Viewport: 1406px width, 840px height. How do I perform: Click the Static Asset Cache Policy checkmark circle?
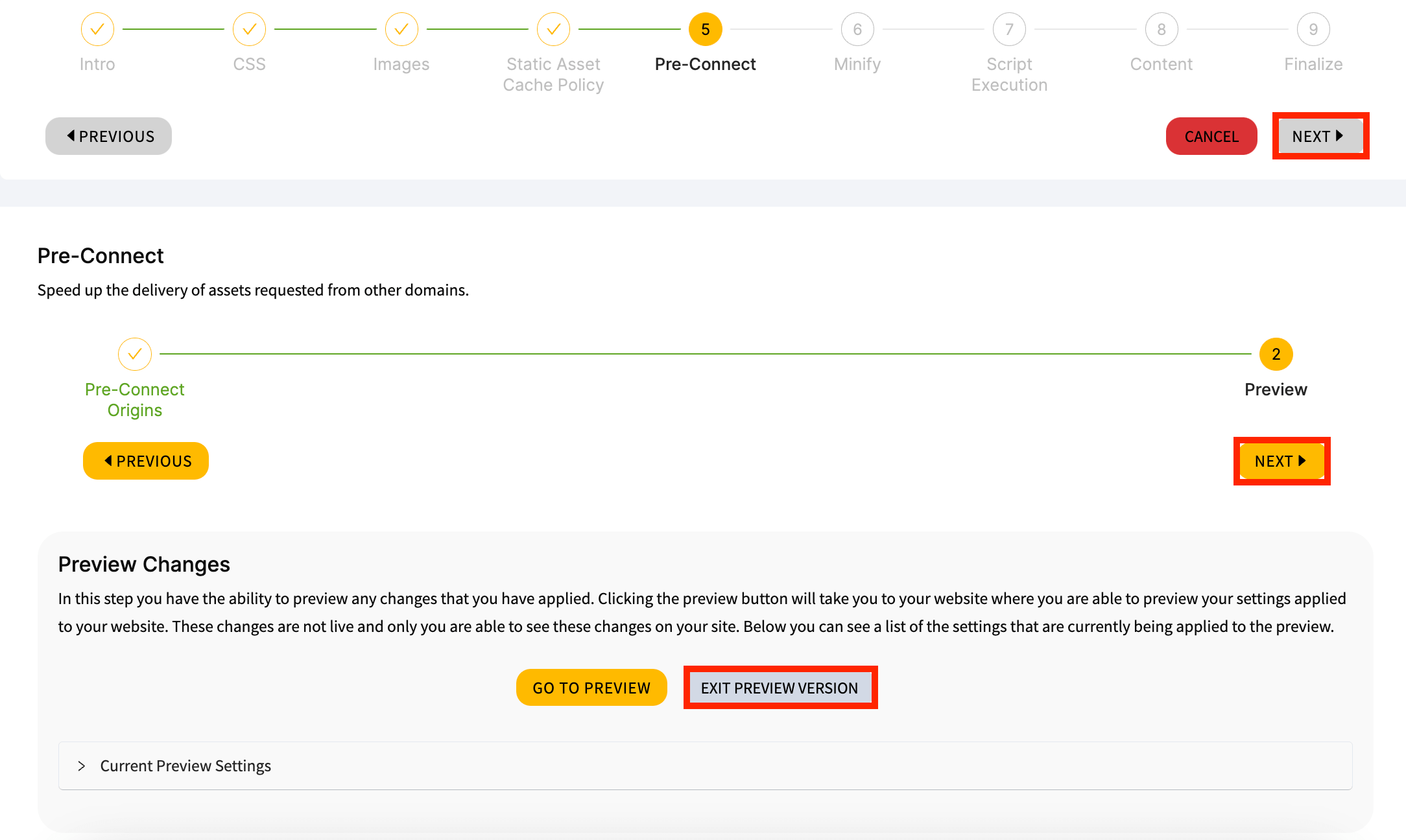click(553, 29)
